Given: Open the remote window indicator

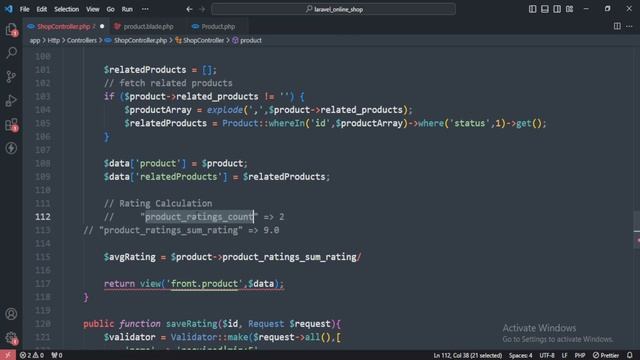Looking at the screenshot, I should [8, 355].
